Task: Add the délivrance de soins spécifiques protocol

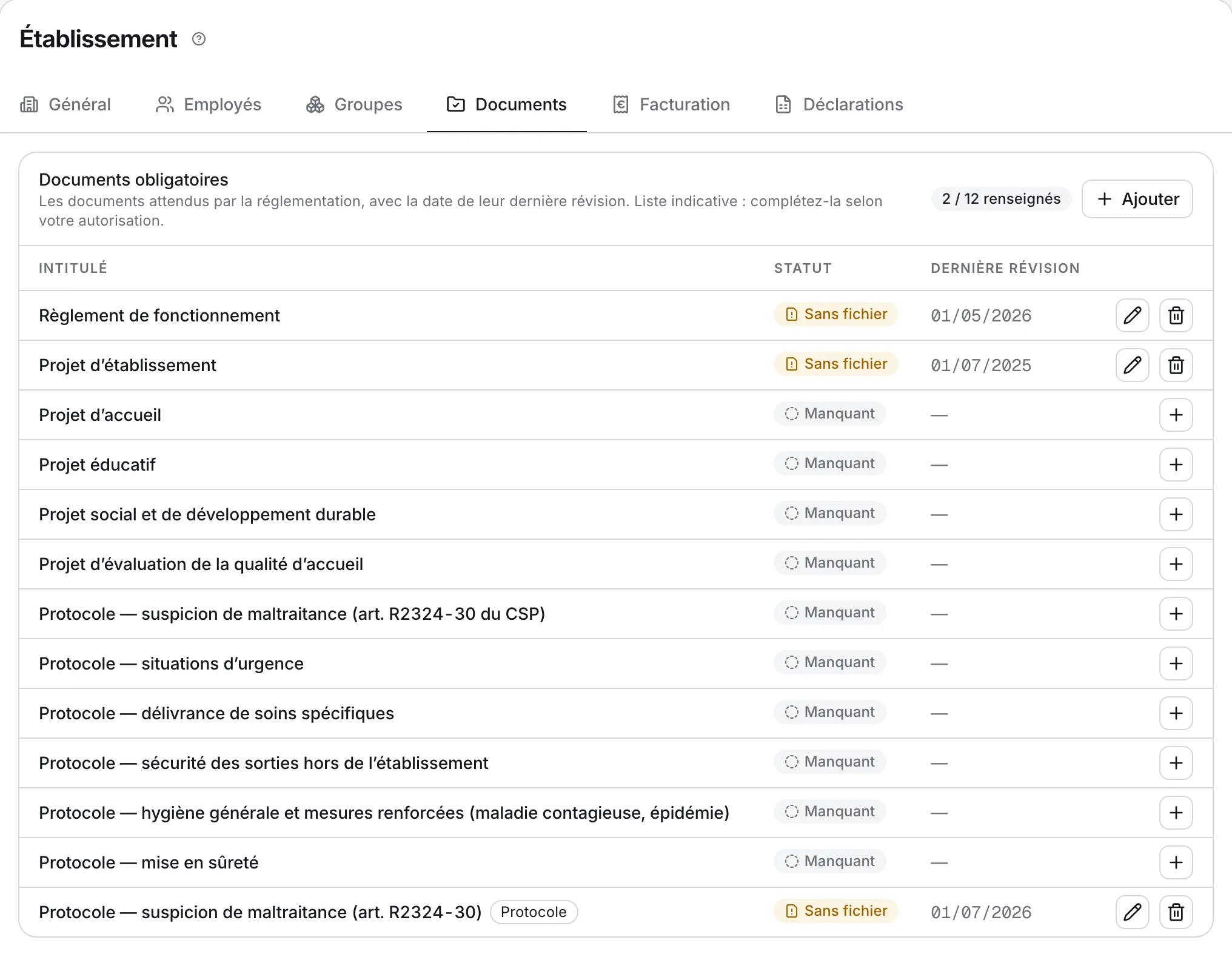Action: (x=1176, y=713)
